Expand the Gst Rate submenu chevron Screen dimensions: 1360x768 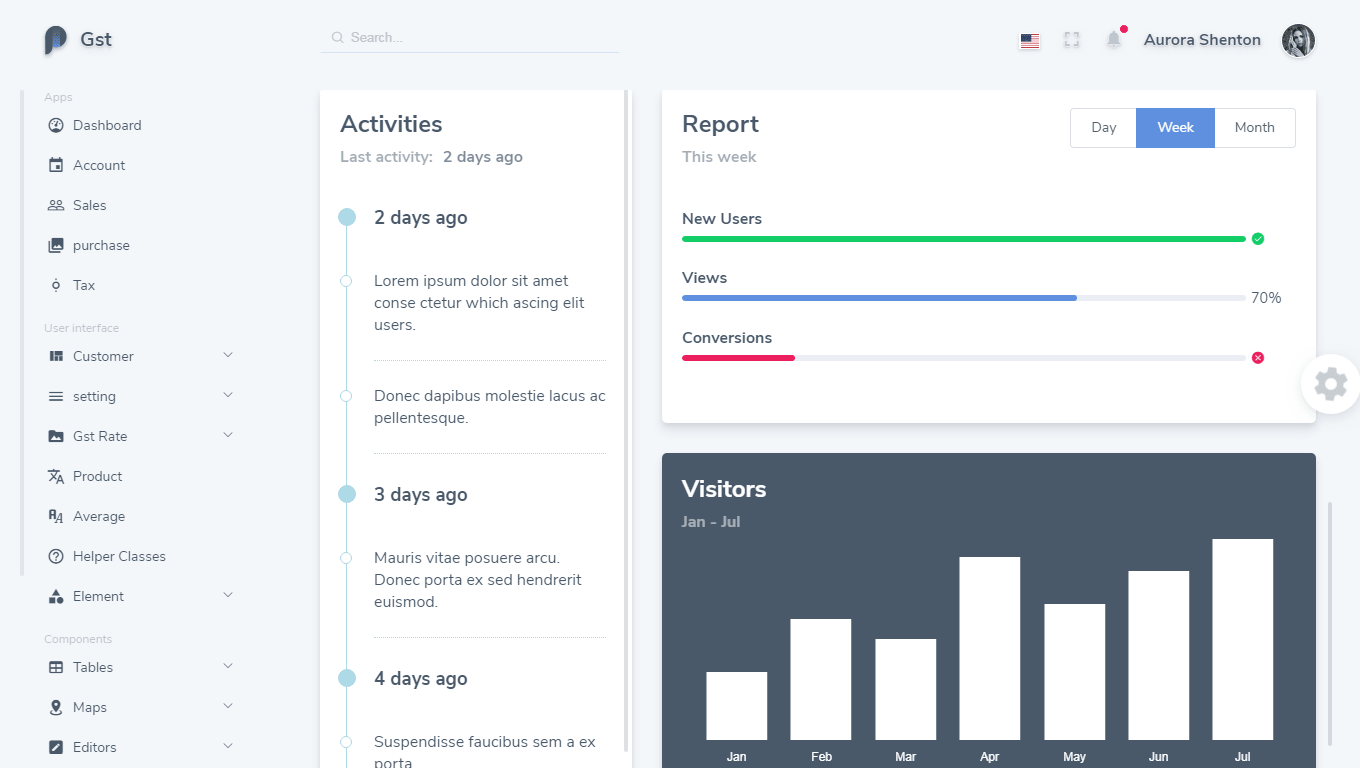click(228, 435)
